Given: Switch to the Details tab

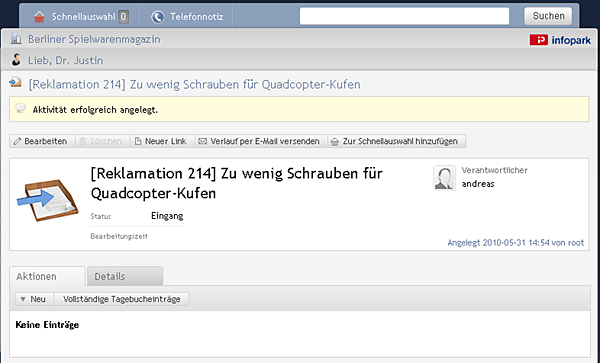Looking at the screenshot, I should tap(125, 276).
